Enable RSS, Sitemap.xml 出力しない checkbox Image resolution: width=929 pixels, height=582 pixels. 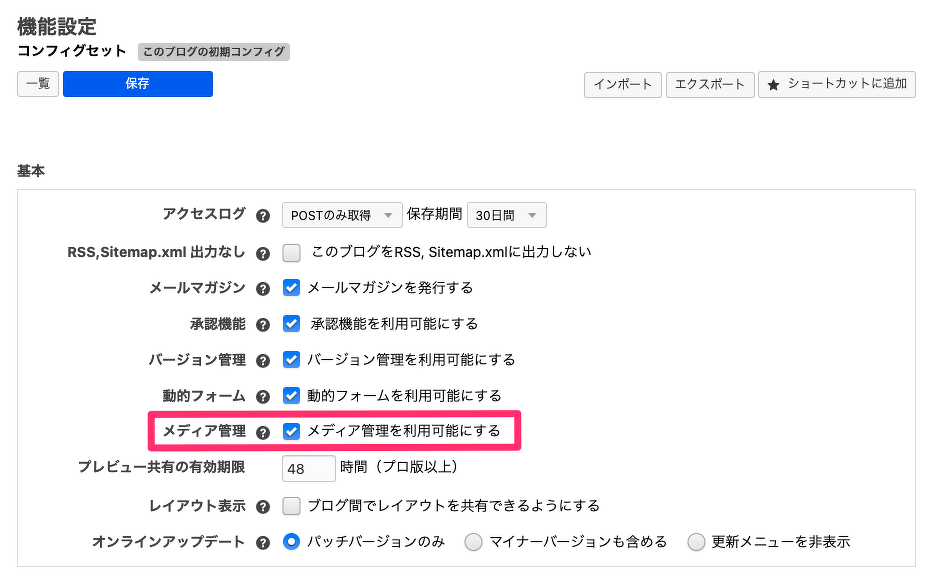[x=292, y=252]
